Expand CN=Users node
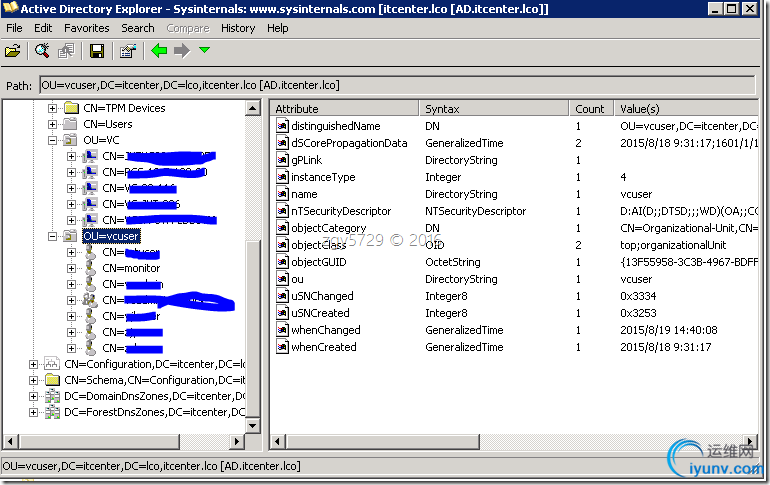The image size is (770, 485). [x=53, y=124]
